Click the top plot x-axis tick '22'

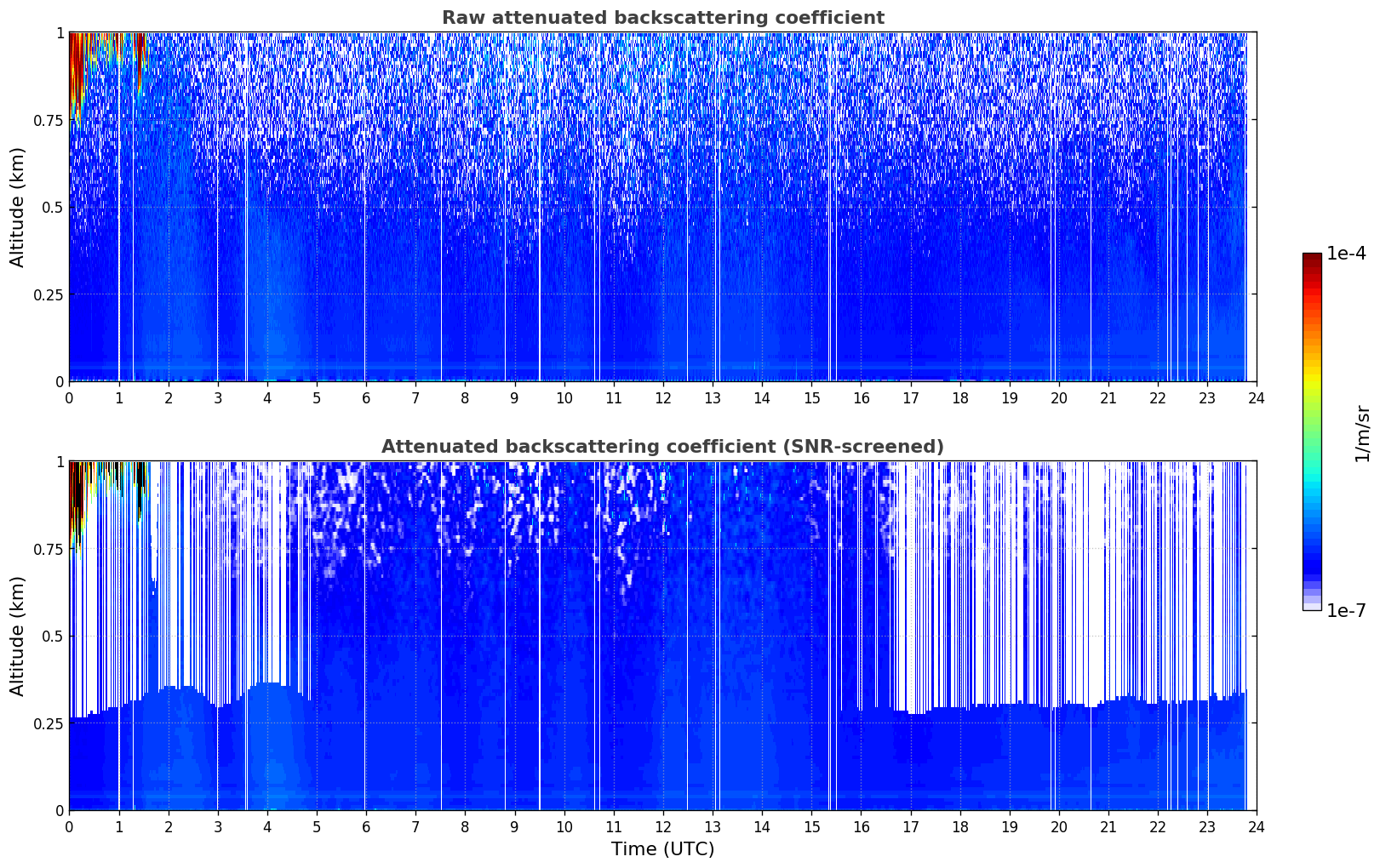click(x=1158, y=397)
